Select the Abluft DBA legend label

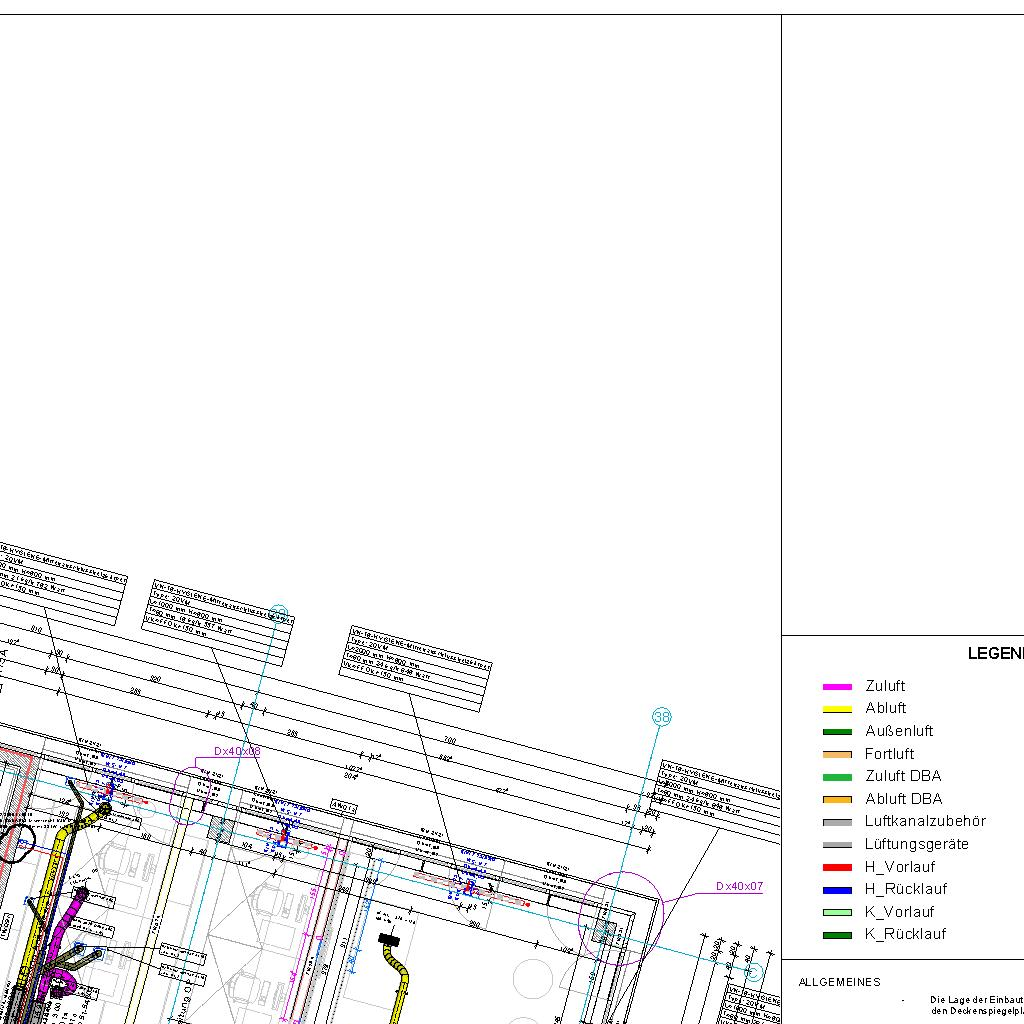coord(903,799)
